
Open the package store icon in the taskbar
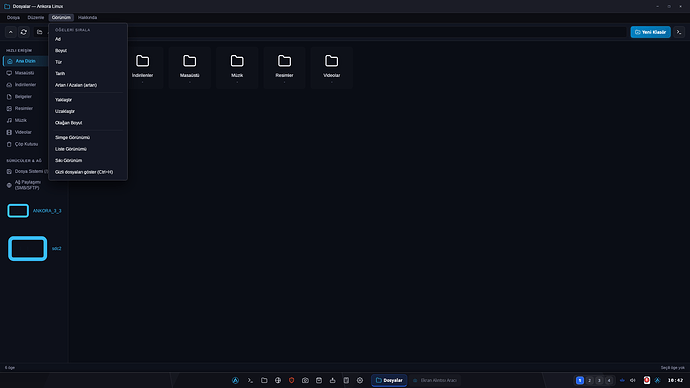coord(319,381)
